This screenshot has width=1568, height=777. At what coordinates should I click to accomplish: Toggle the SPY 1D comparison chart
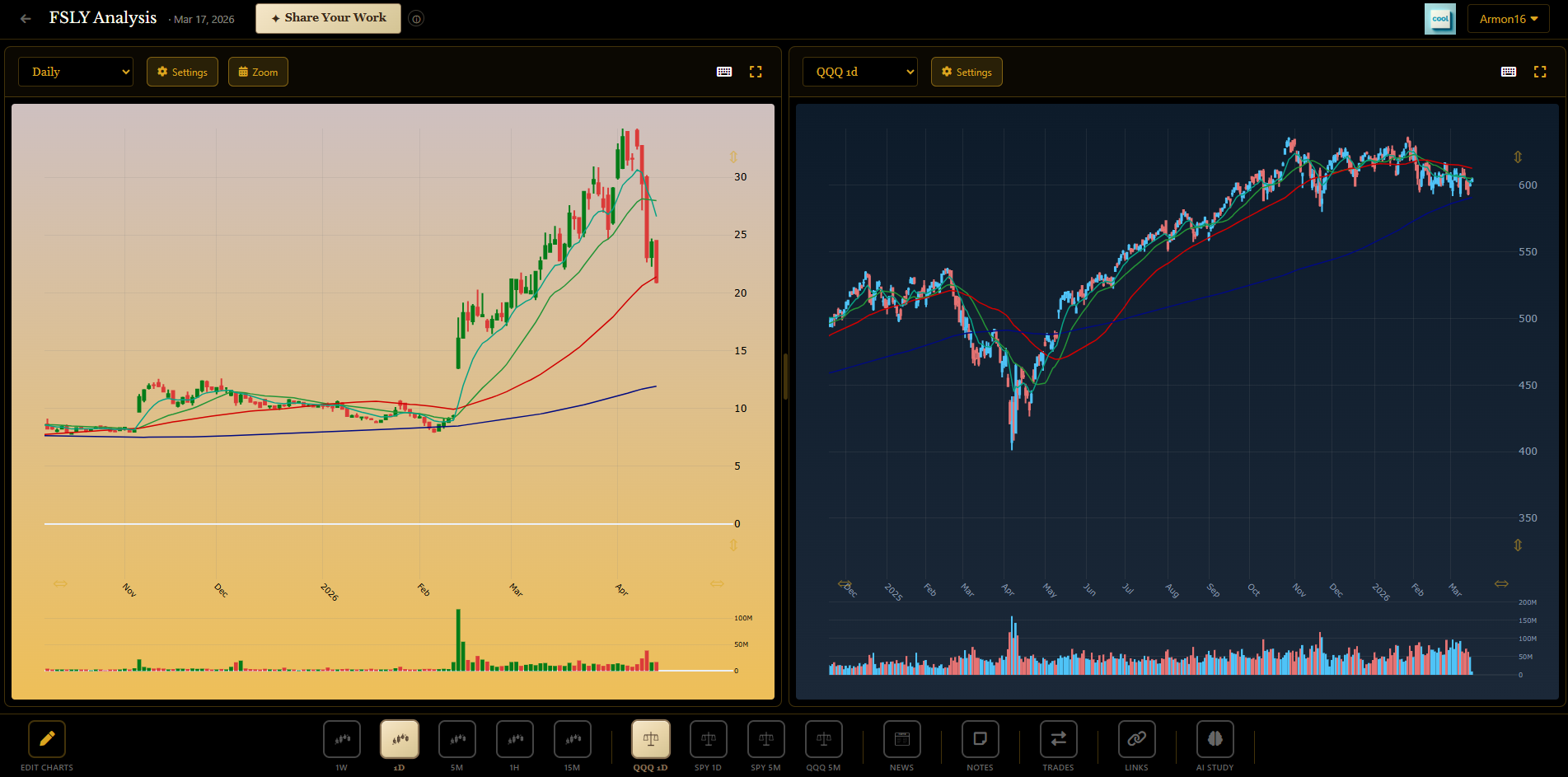point(709,739)
